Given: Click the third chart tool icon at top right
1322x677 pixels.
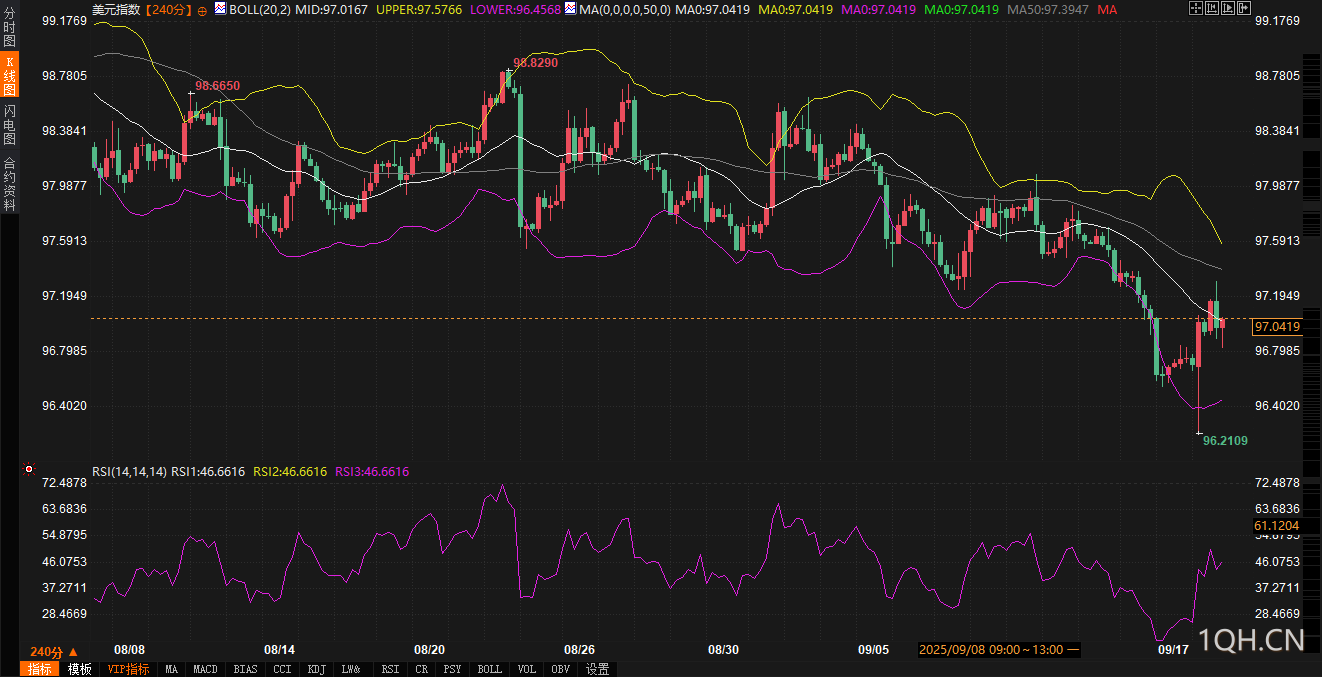Looking at the screenshot, I should pyautogui.click(x=1228, y=9).
